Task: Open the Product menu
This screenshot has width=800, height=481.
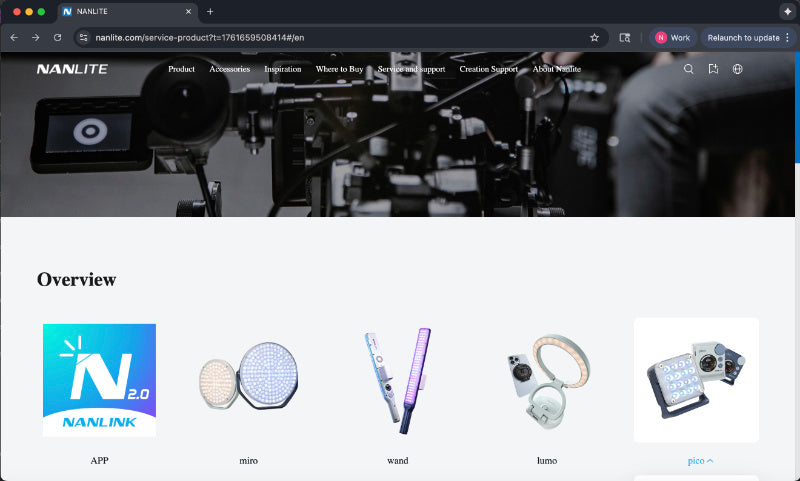Action: pyautogui.click(x=182, y=69)
